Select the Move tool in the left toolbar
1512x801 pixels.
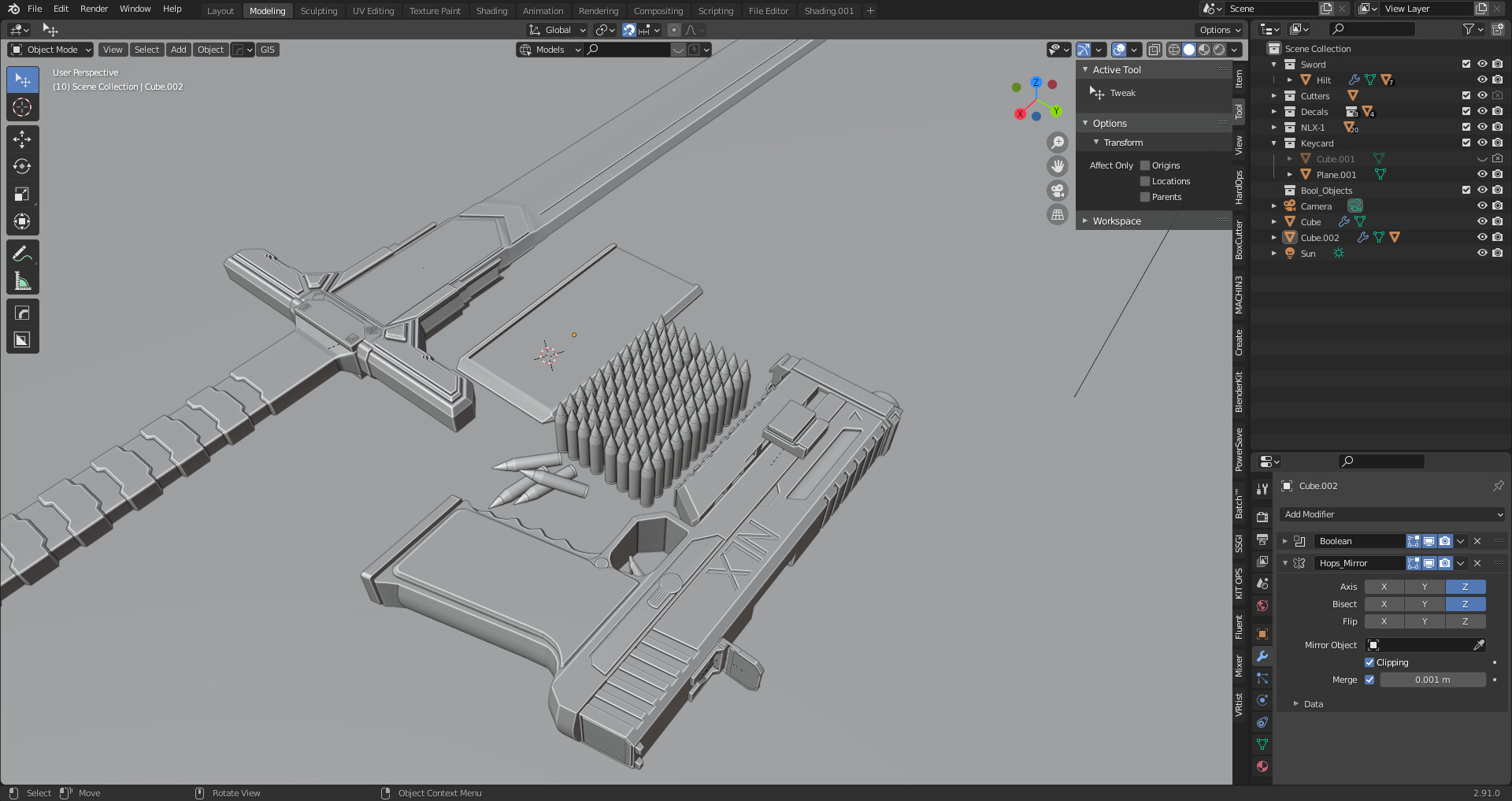[22, 139]
